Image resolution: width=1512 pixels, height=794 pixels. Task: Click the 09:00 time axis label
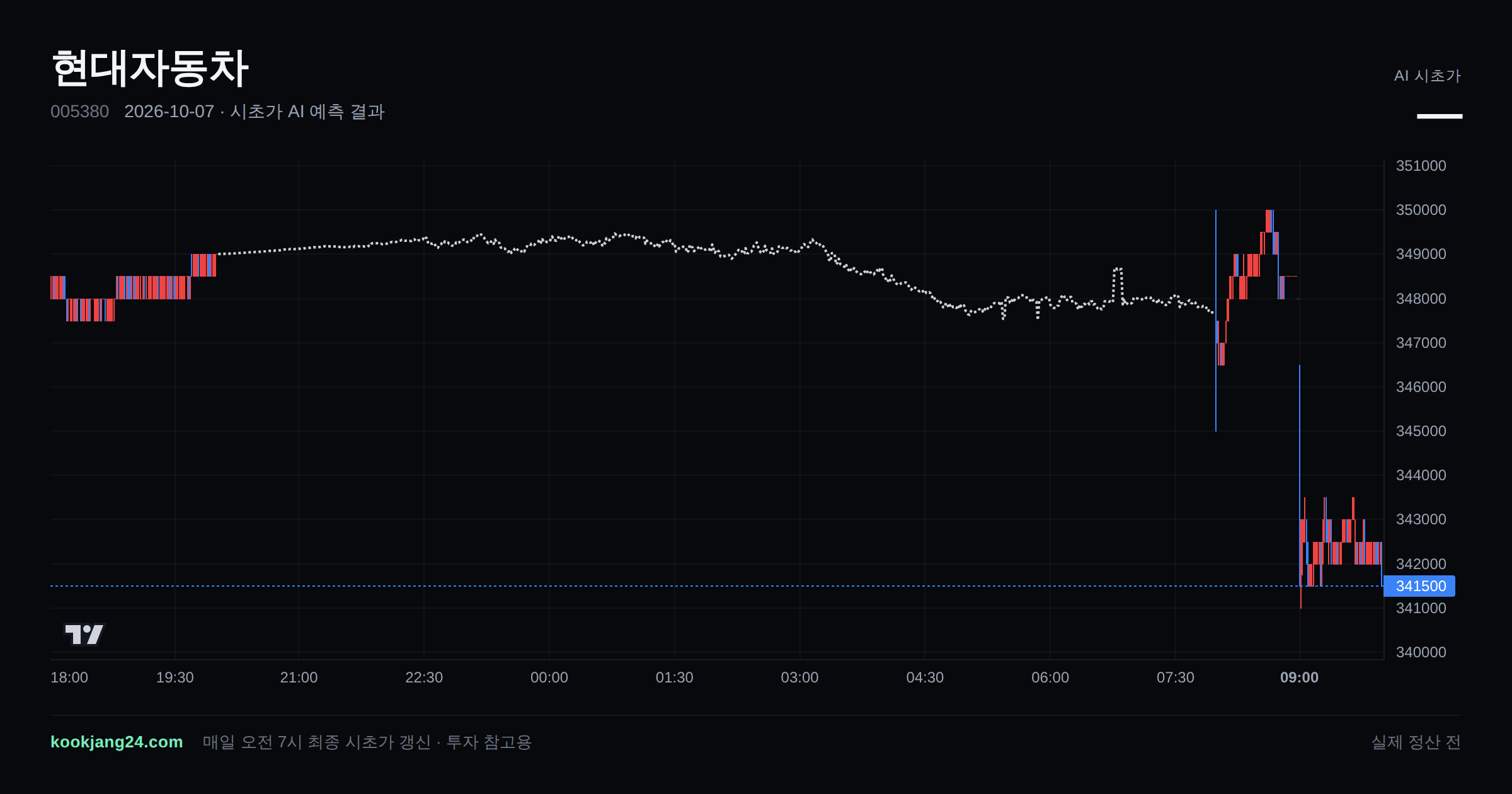1299,677
